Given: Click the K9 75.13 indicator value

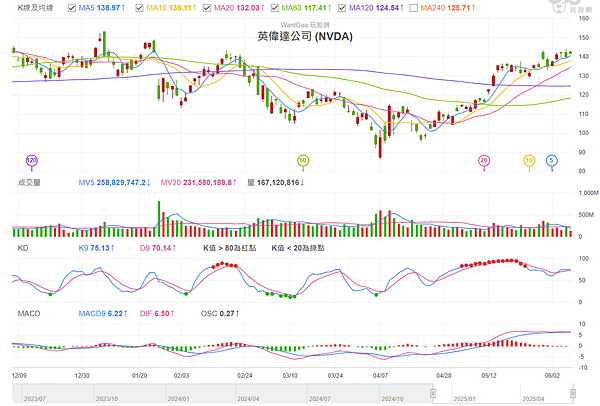Looking at the screenshot, I should 96,248.
